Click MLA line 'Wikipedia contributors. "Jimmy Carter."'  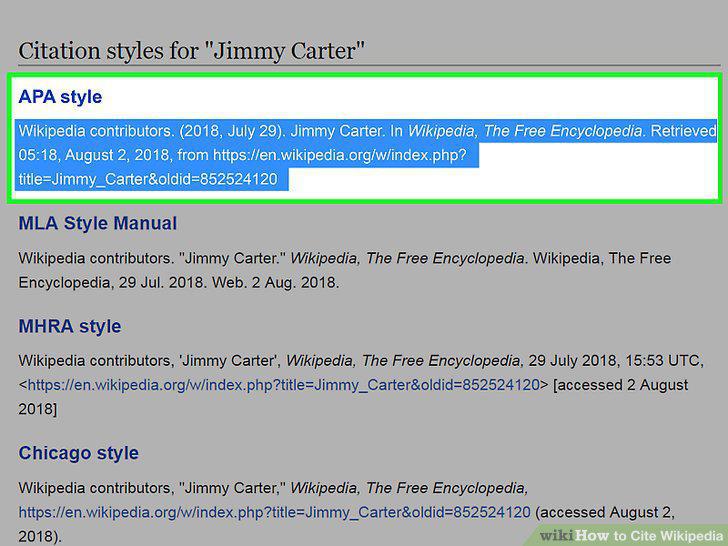[152, 258]
